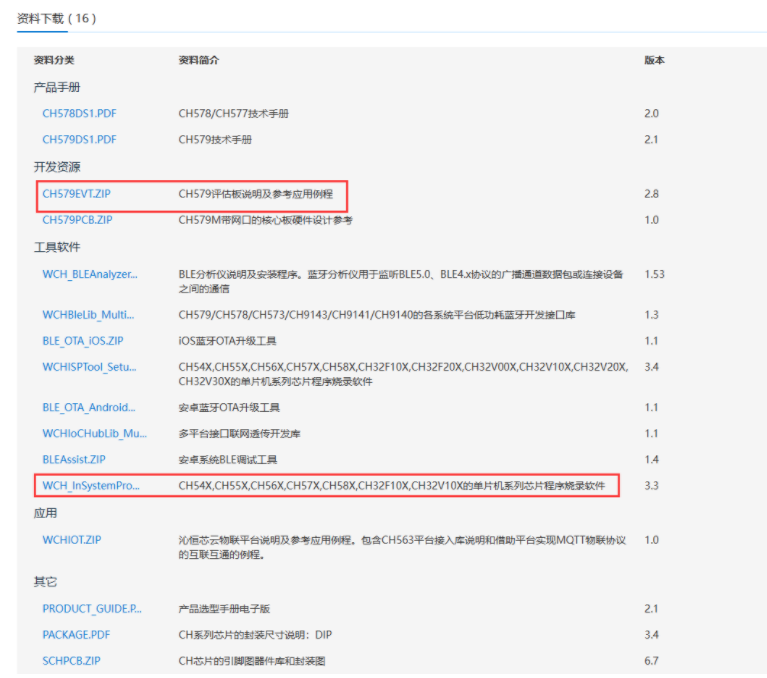Click version 6.7 of SCHPCB.ZIP row
The width and height of the screenshot is (767, 678).
click(x=651, y=661)
